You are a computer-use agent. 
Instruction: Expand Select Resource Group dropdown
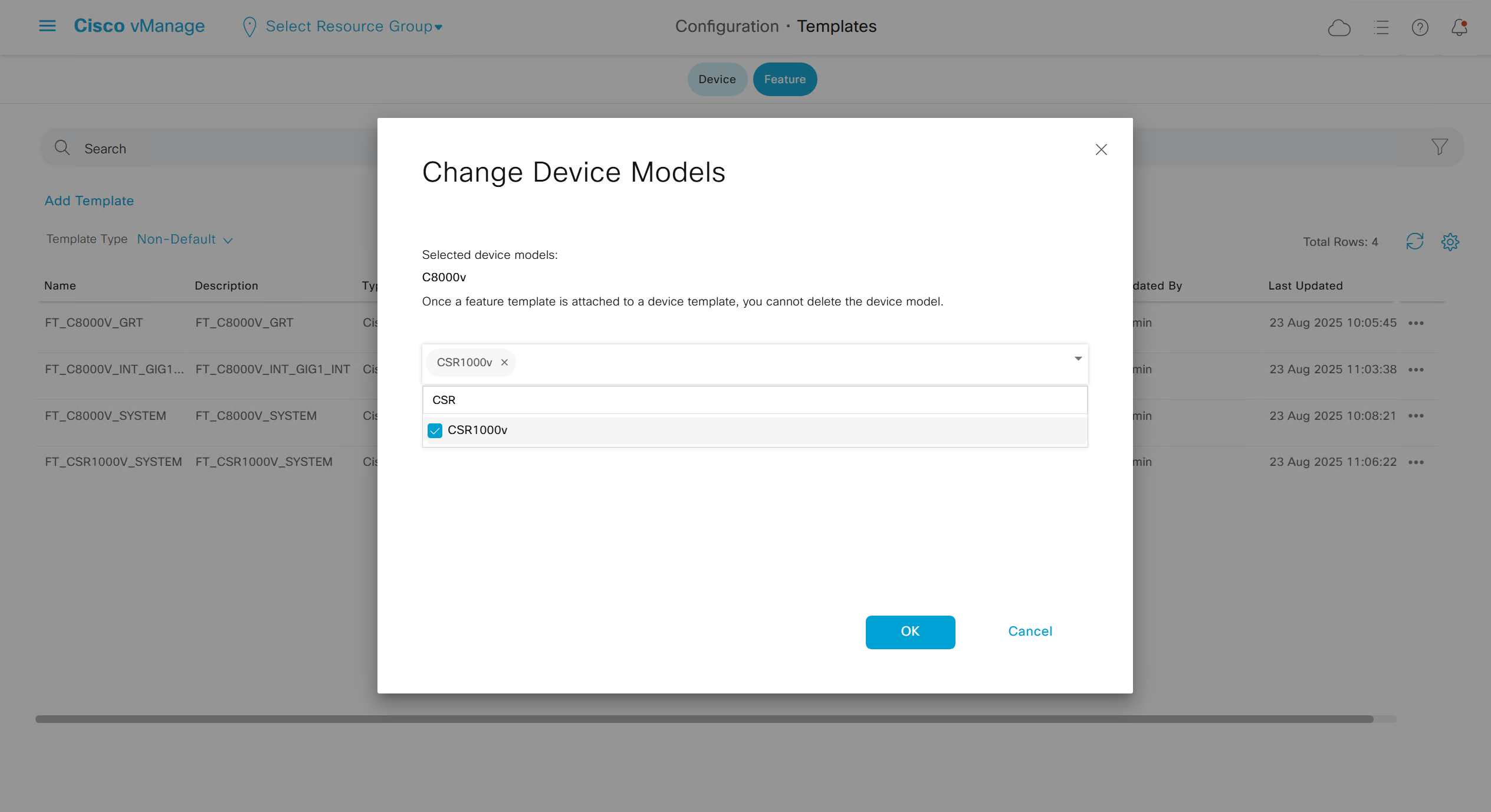coord(353,27)
